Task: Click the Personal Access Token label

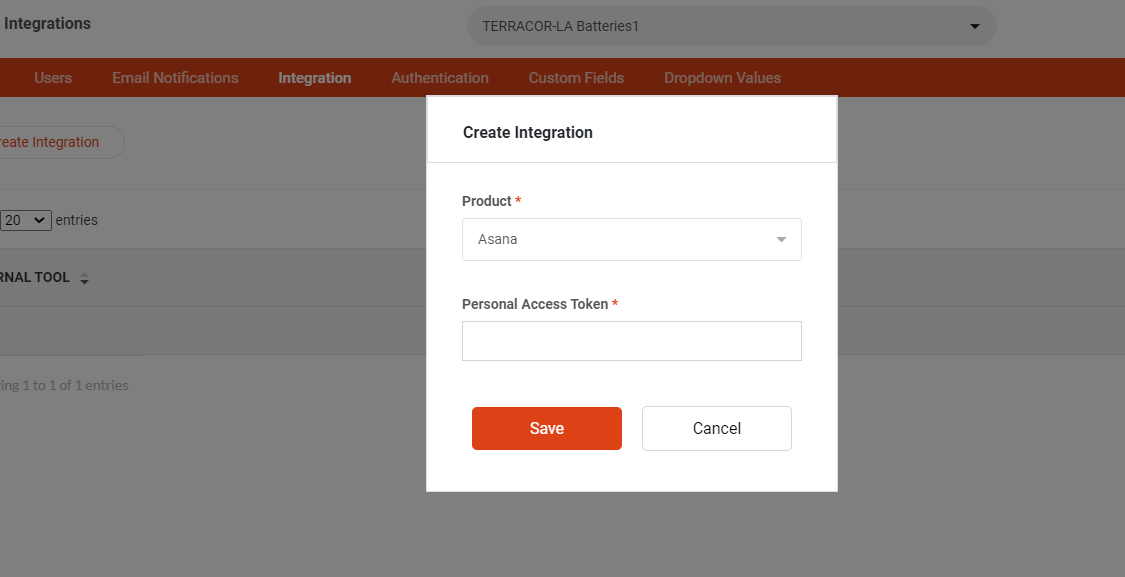Action: coord(535,304)
